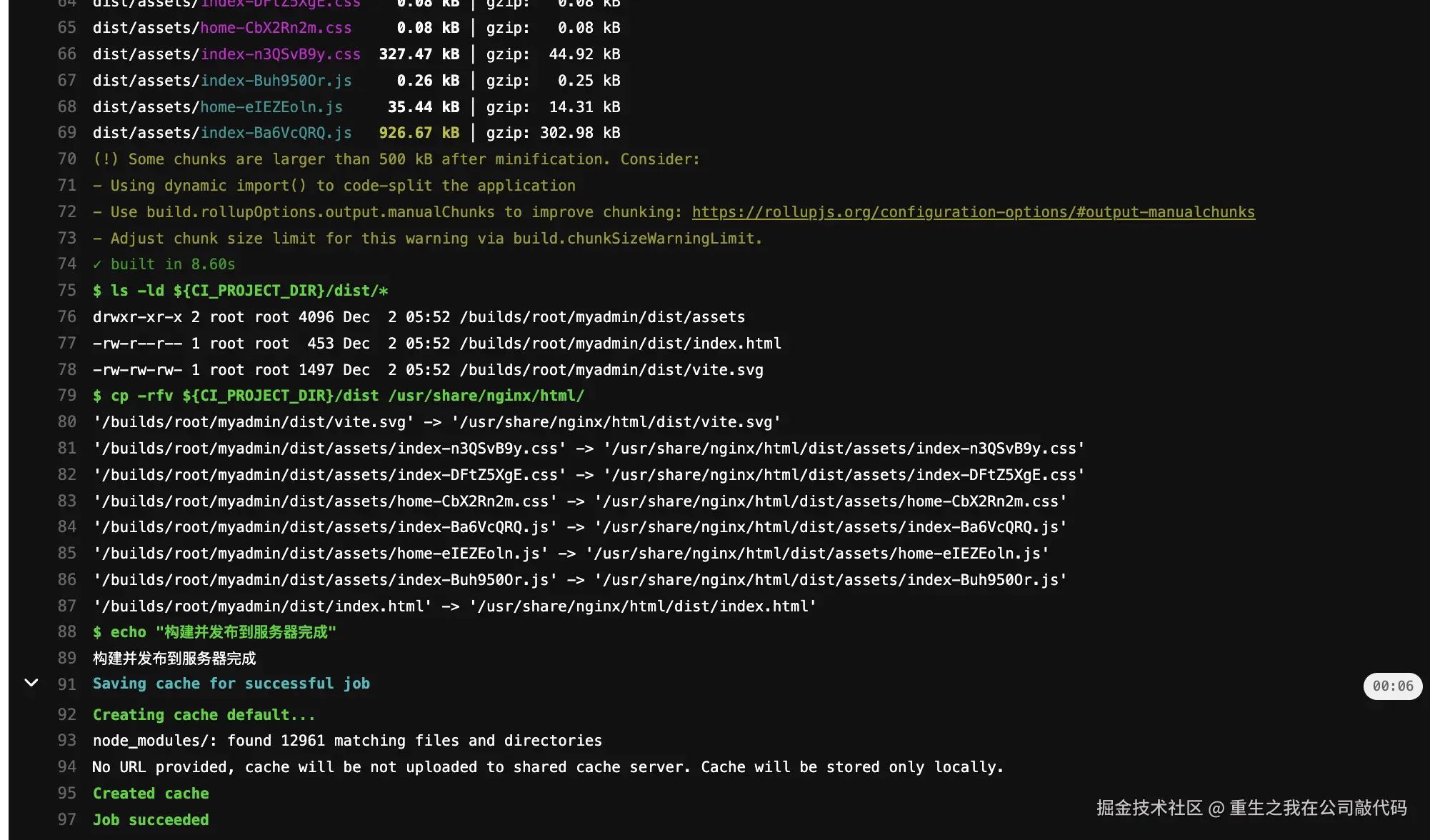The height and width of the screenshot is (840, 1430).
Task: Click line number 88 beside the echo command
Action: click(x=66, y=632)
